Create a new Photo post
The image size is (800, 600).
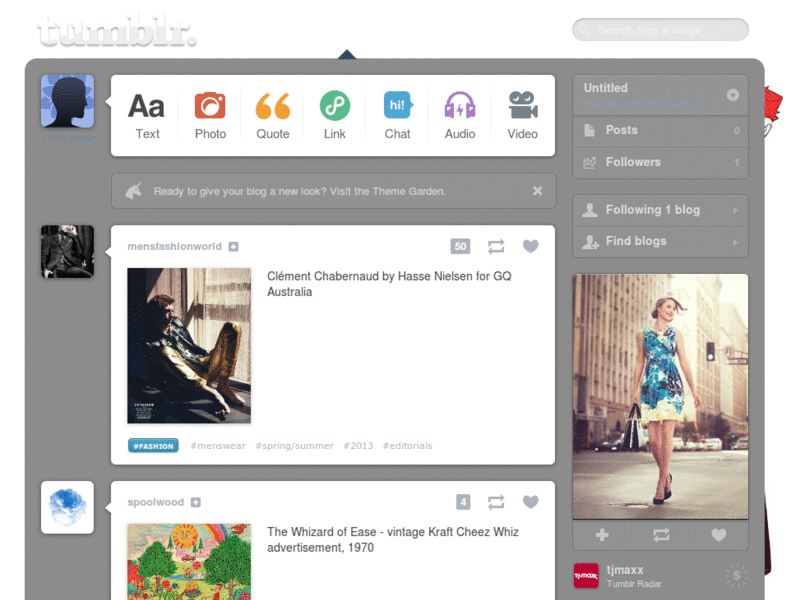pos(210,116)
